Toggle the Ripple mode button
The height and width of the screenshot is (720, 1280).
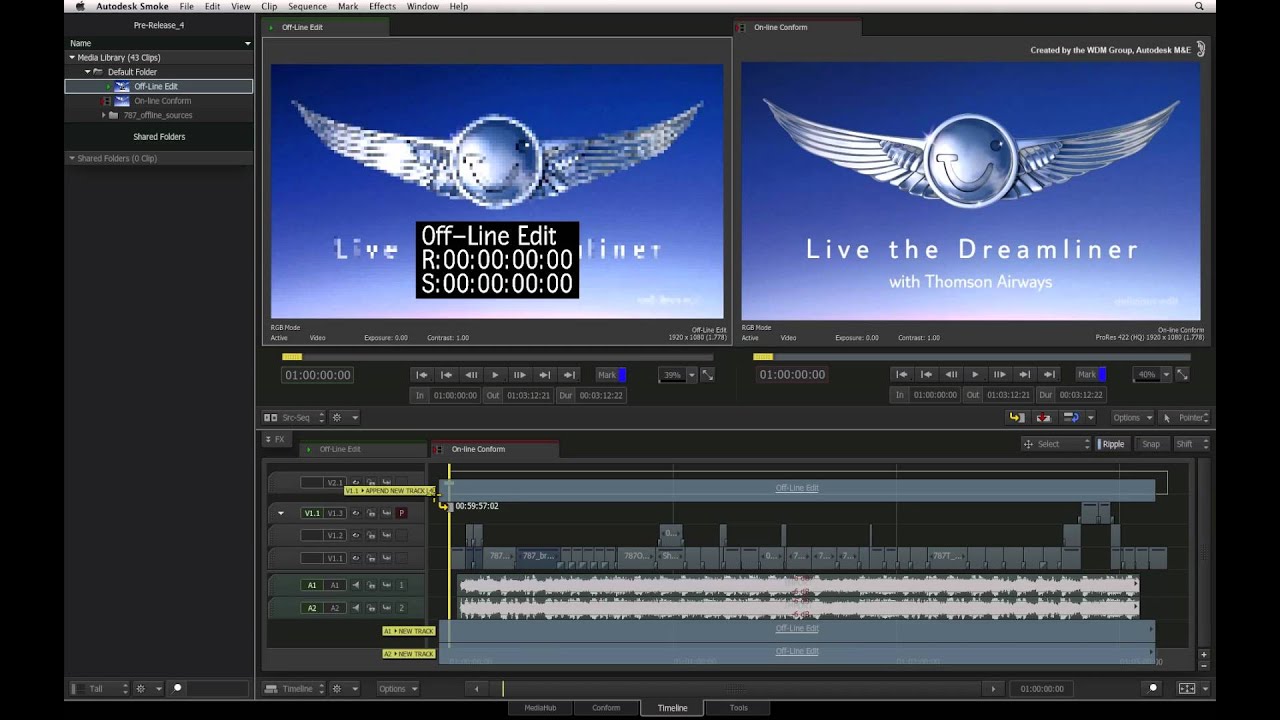[1111, 444]
